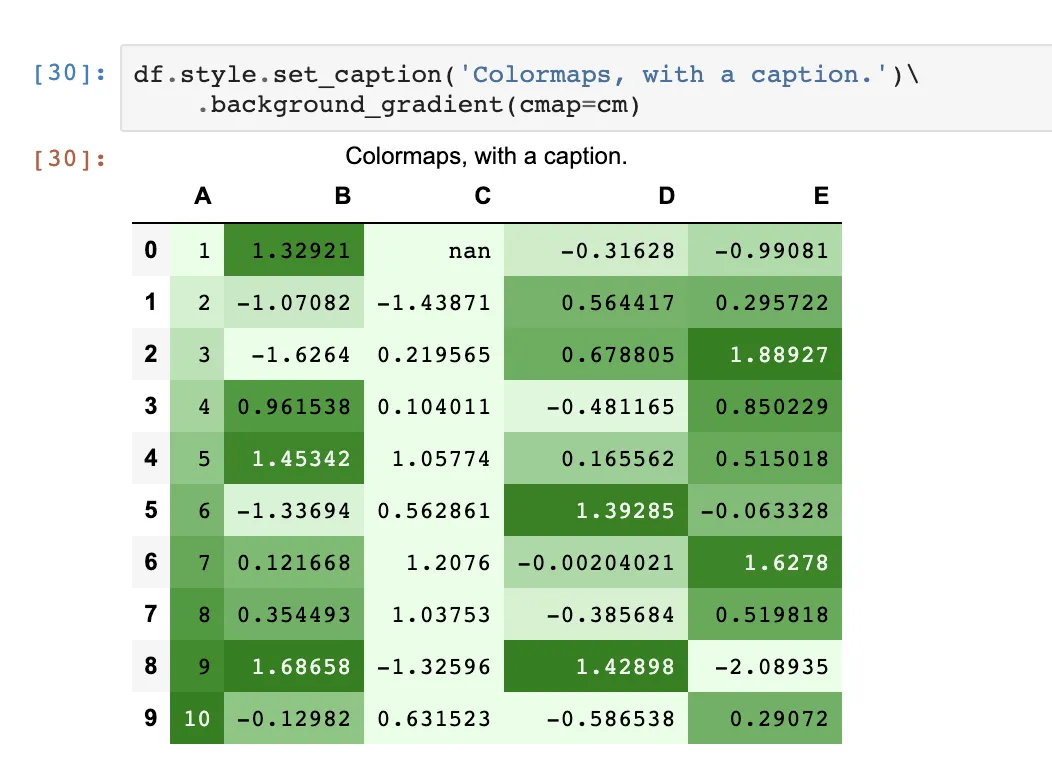
Task: Click row index label 5
Action: click(x=151, y=510)
